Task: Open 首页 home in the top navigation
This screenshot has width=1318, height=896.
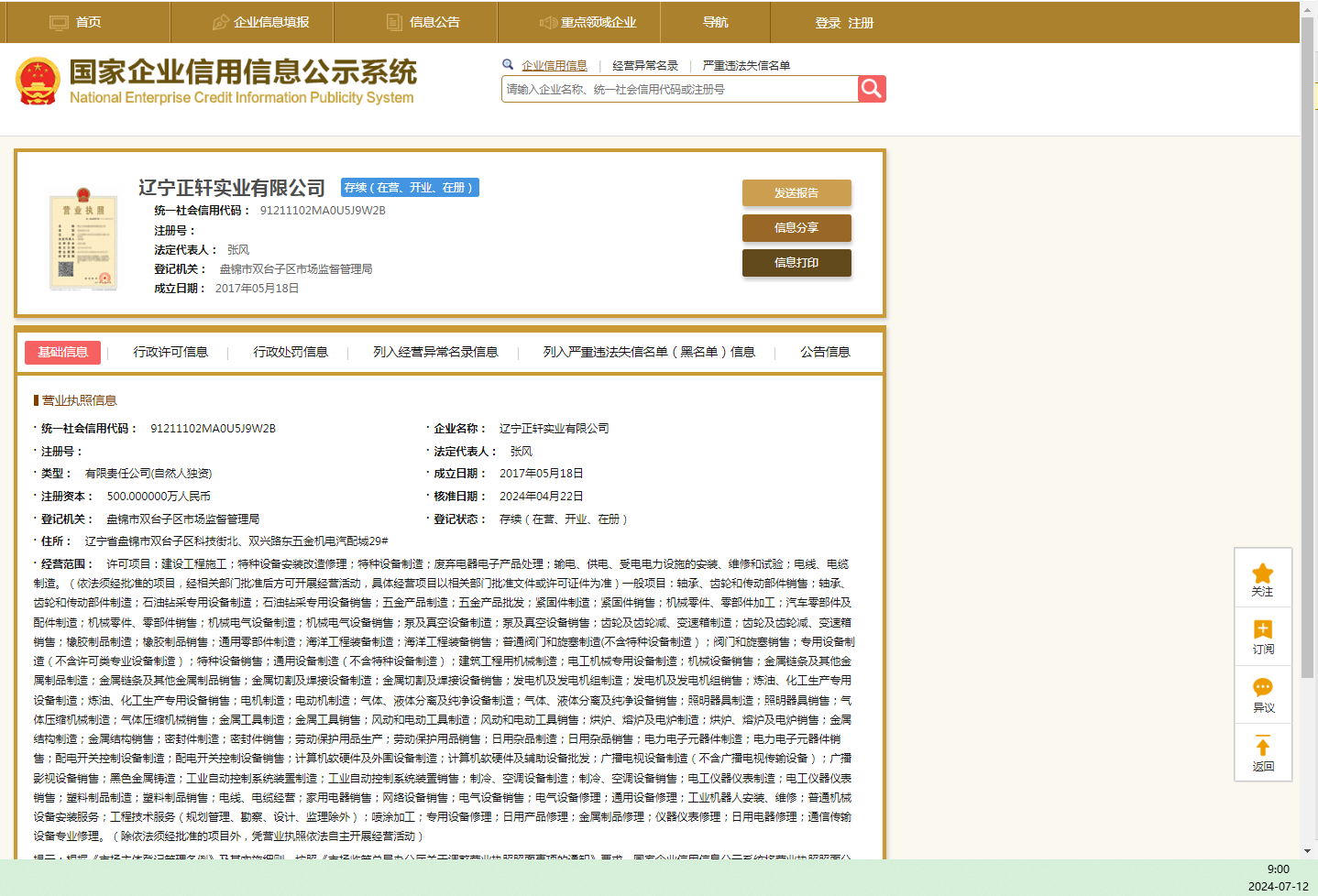Action: (x=76, y=22)
